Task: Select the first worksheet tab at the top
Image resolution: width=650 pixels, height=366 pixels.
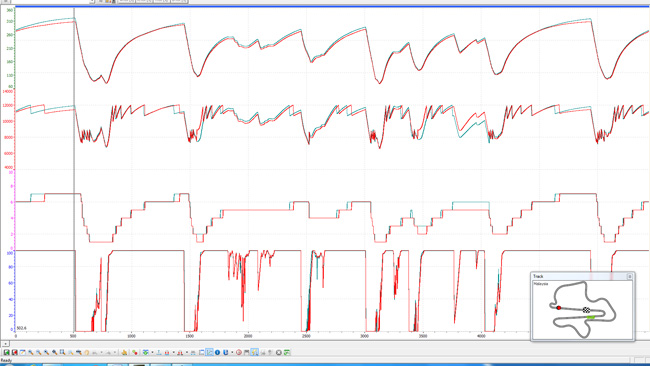Action: 126,1
